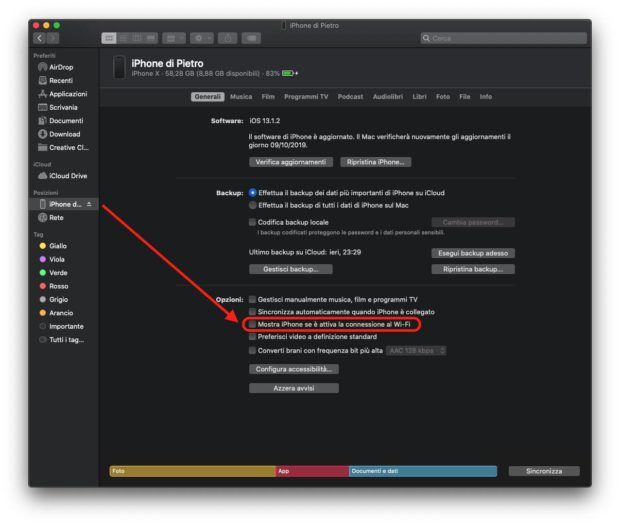Eject the iPhone from the sidebar
This screenshot has width=620, height=525.
89,204
